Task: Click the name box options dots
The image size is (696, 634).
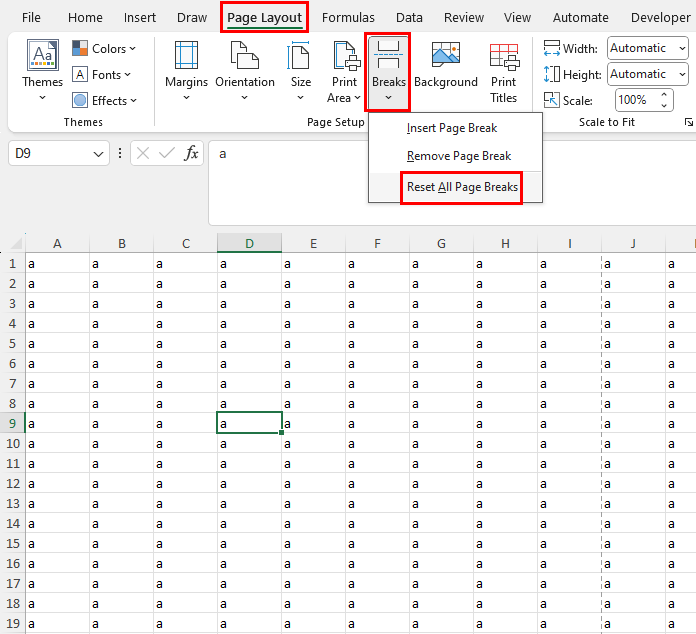Action: [120, 153]
